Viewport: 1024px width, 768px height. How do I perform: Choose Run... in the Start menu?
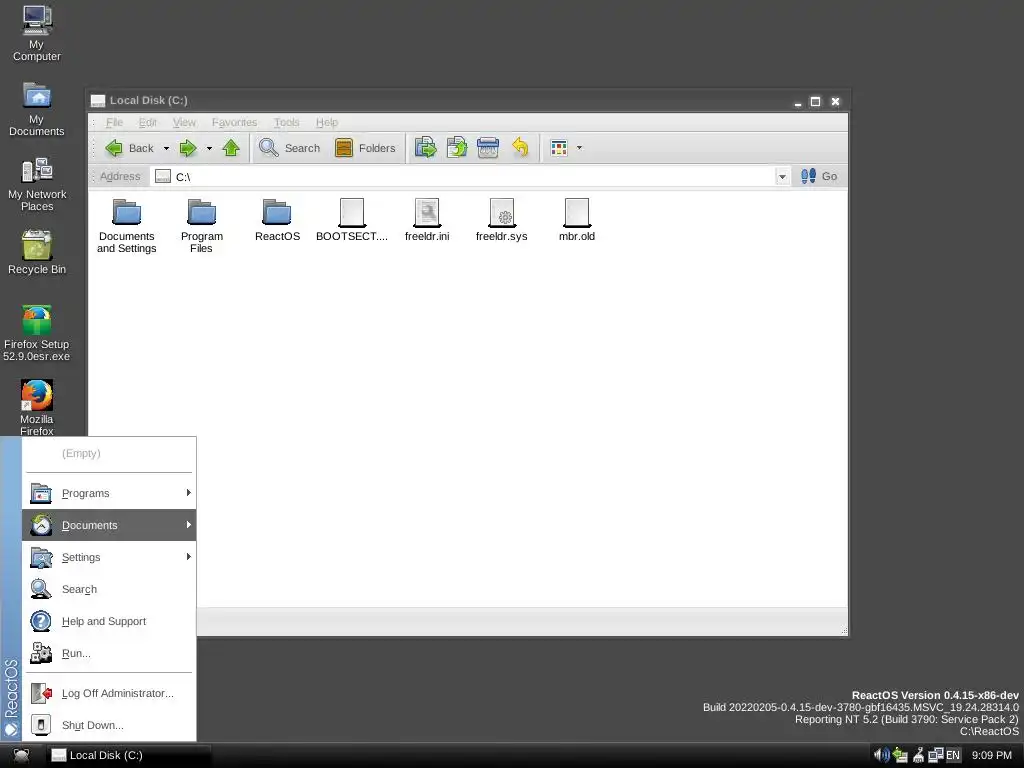pyautogui.click(x=109, y=653)
